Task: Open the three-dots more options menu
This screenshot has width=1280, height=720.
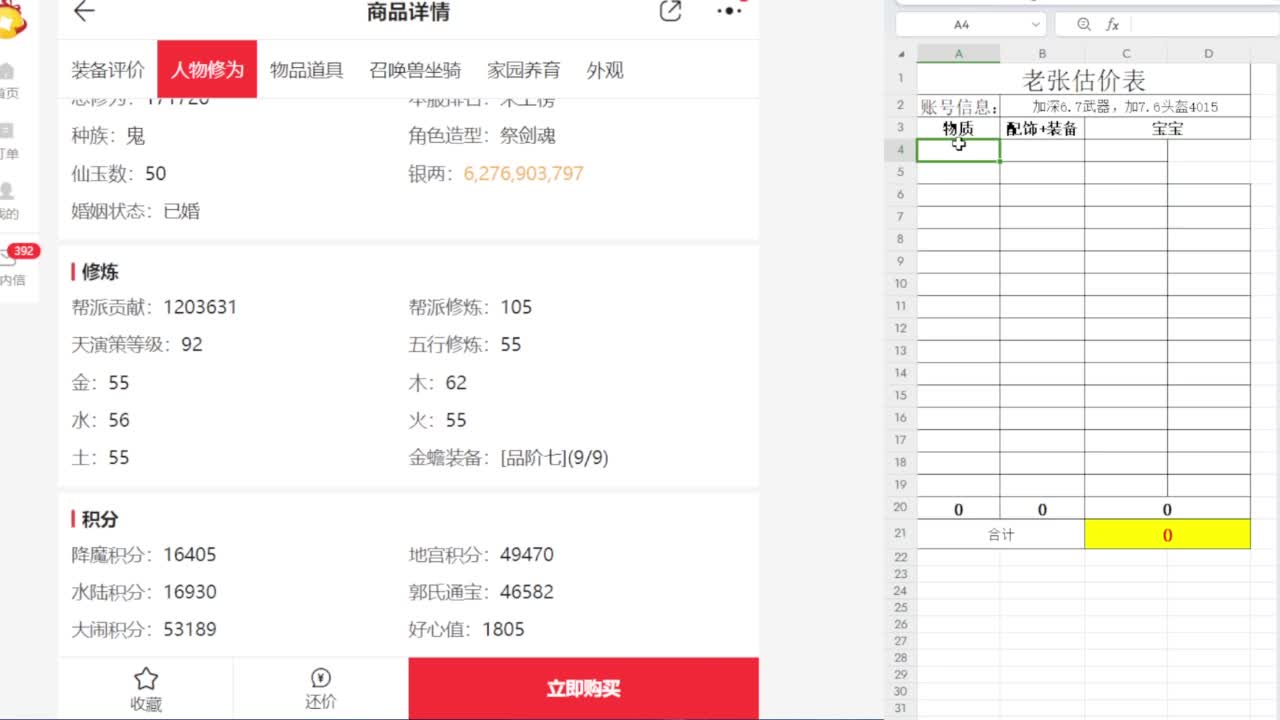Action: point(730,11)
